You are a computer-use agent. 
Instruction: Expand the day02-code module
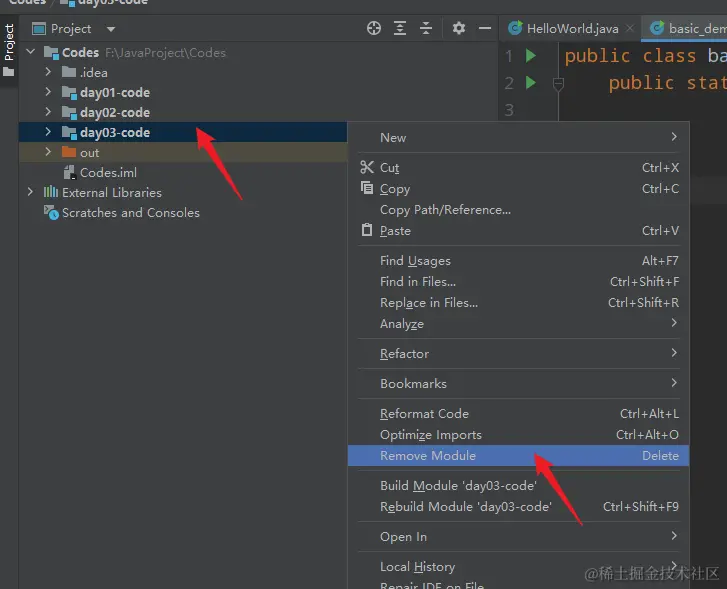pos(48,112)
